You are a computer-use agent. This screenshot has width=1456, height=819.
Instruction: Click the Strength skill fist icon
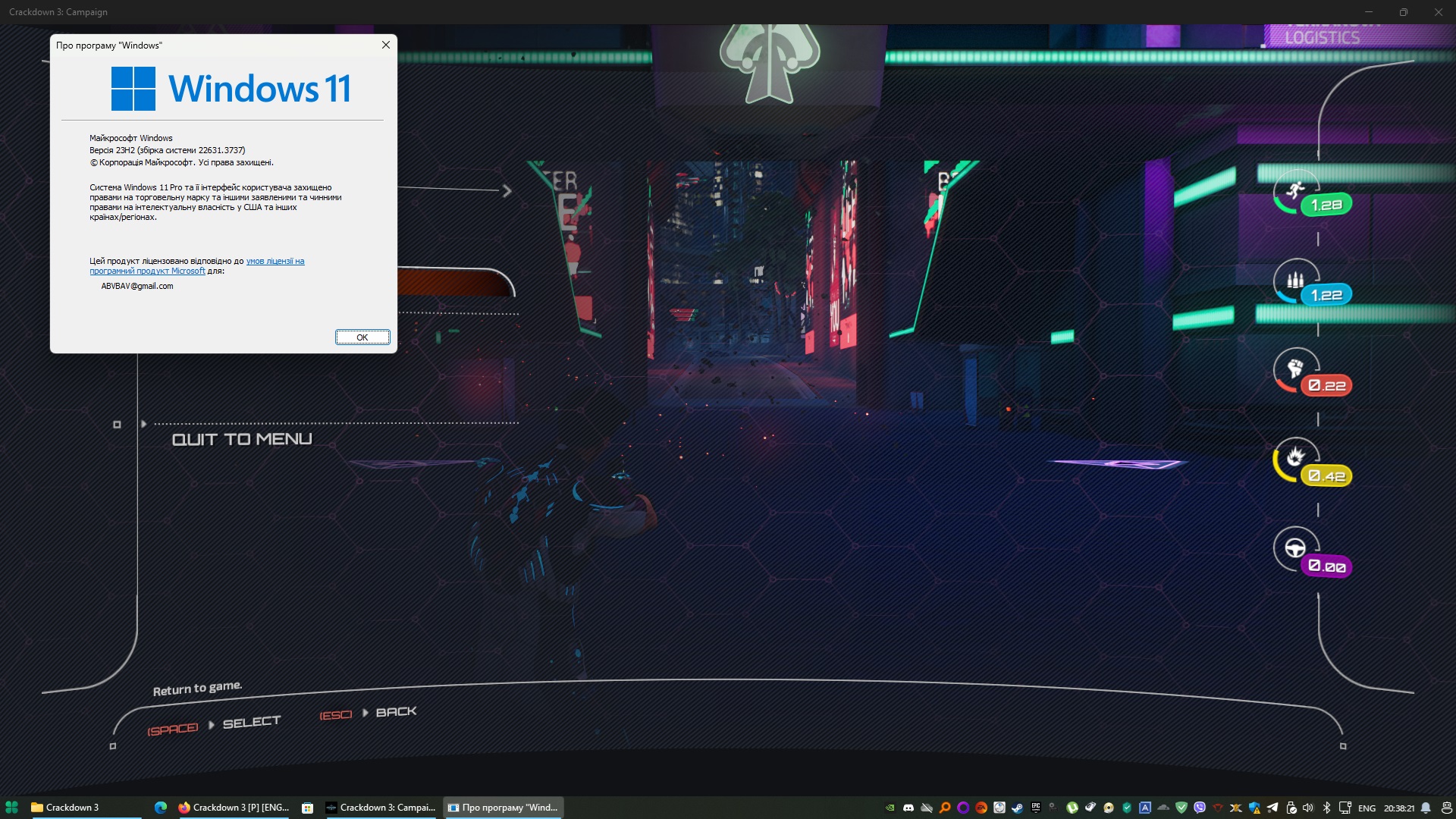1295,369
